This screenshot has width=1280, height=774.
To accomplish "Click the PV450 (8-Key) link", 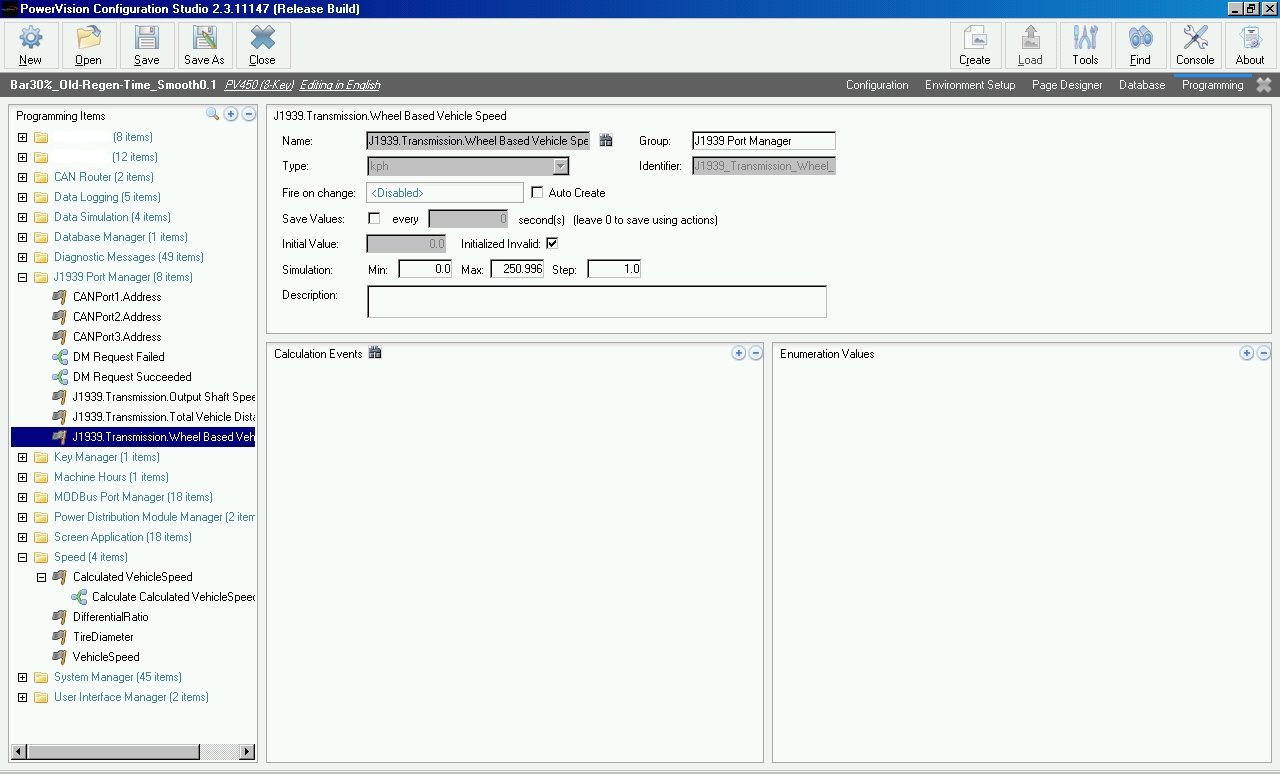I will click(x=259, y=85).
